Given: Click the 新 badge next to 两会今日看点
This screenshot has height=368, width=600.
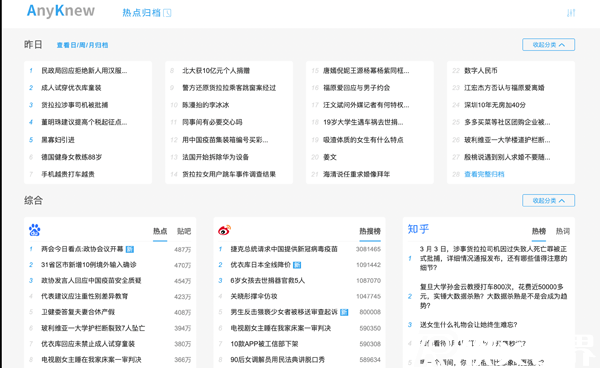Looking at the screenshot, I should [x=130, y=249].
